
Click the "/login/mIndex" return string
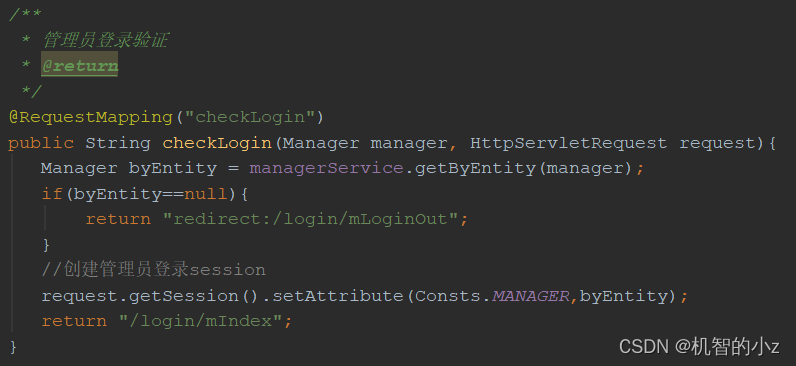(202, 321)
